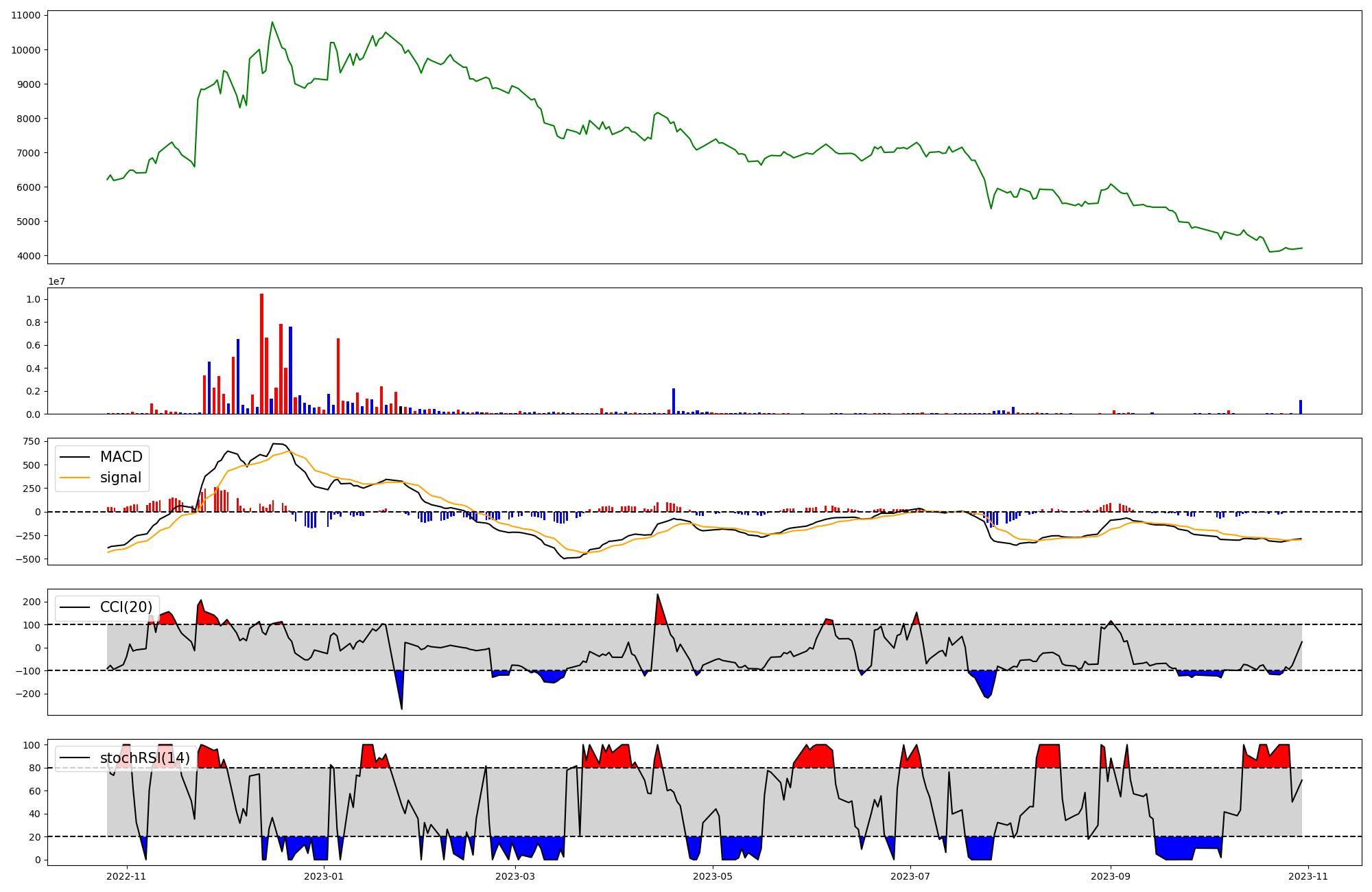The image size is (1372, 892).
Task: Click the 1e7 exponent label on volume chart
Action: click(x=56, y=281)
